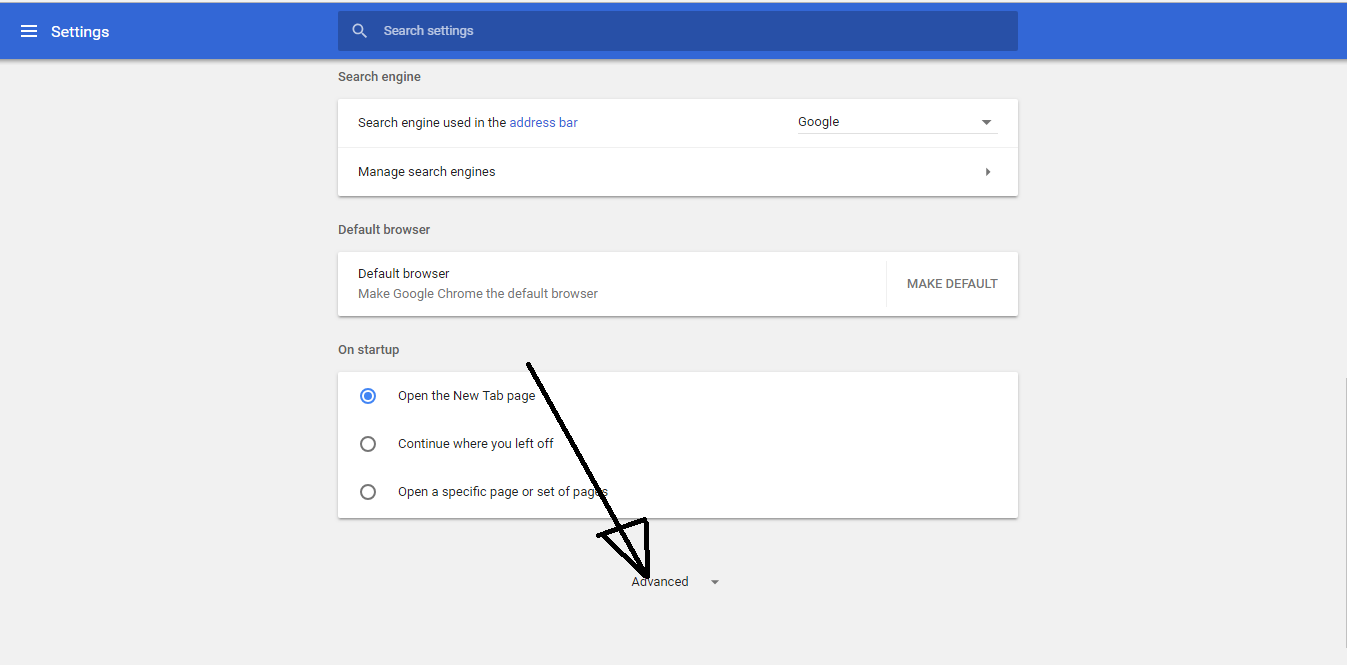Select Open the New Tab page
1347x665 pixels.
pos(368,395)
